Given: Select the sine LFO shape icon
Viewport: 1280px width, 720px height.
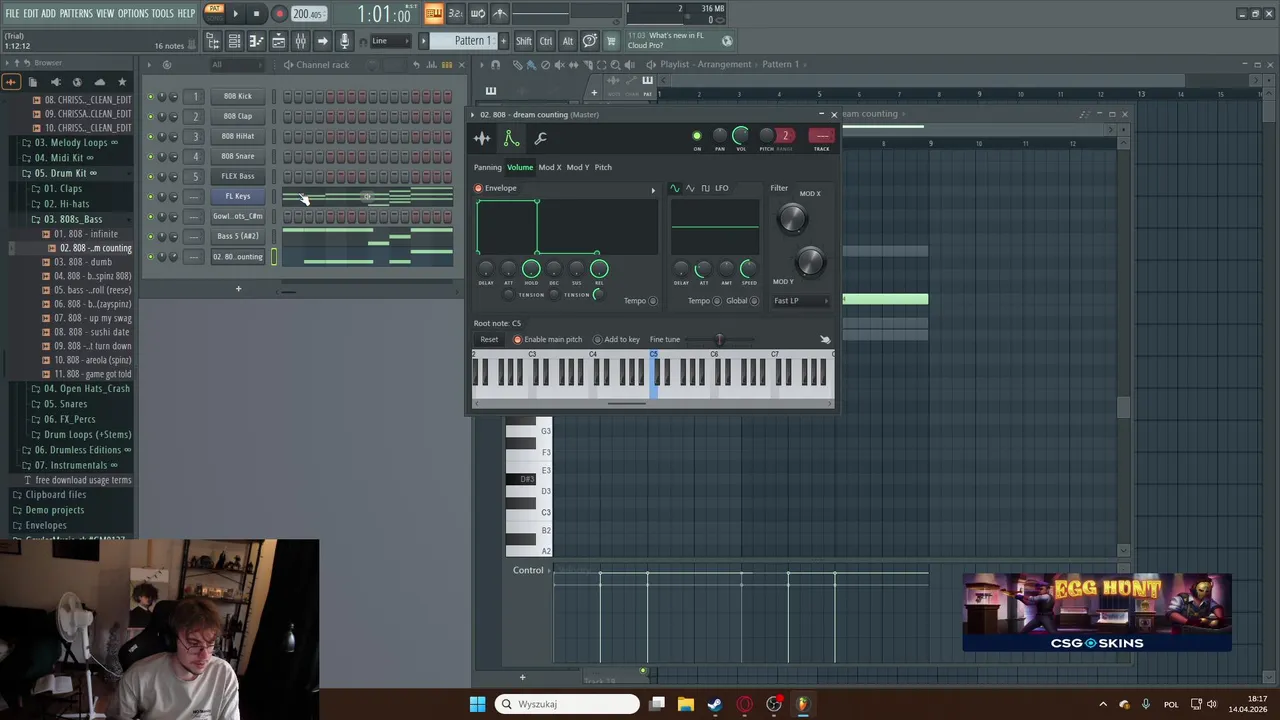Looking at the screenshot, I should coord(675,188).
